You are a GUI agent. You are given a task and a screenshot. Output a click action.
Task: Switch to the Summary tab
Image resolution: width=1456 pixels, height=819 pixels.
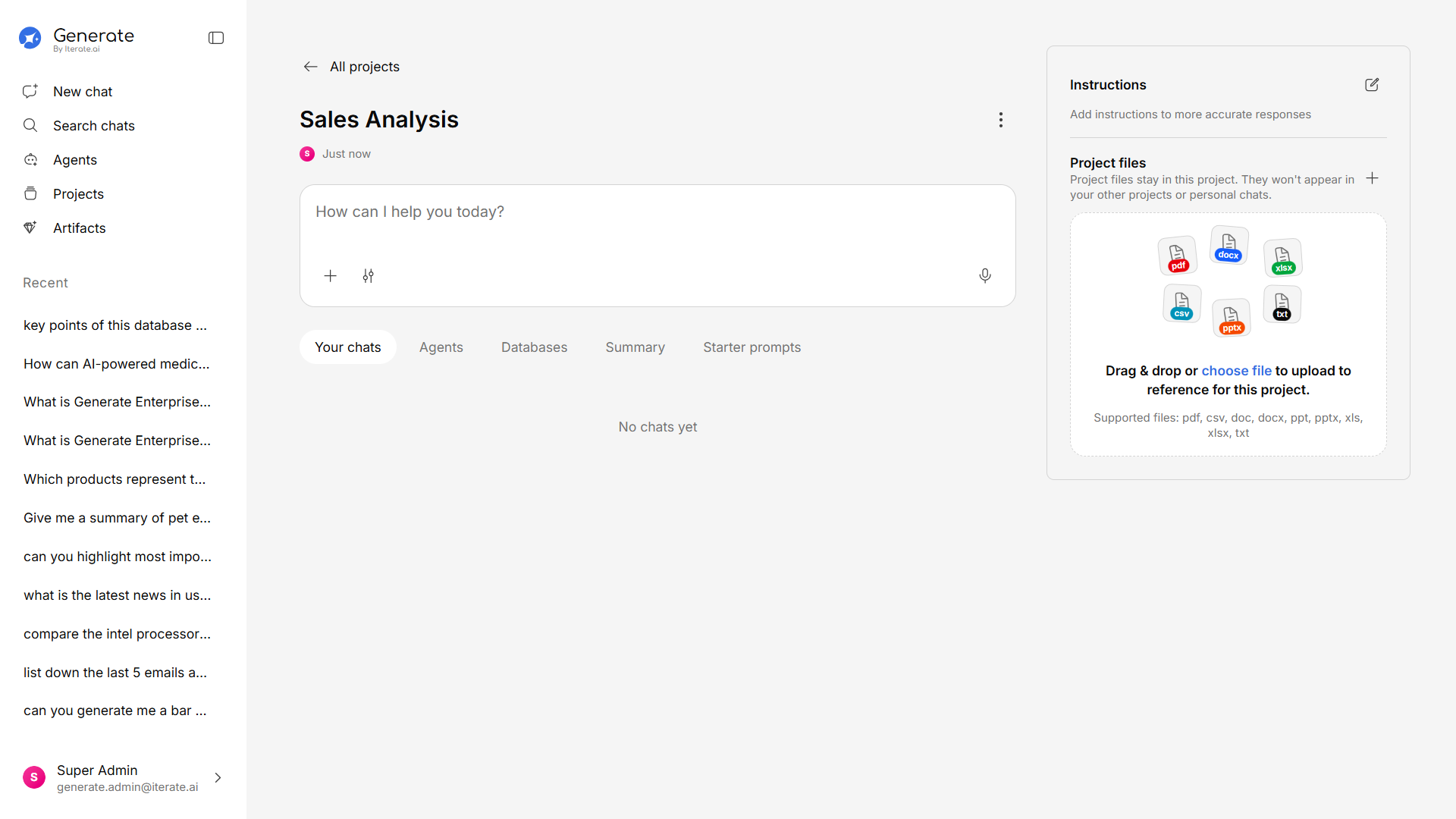click(x=635, y=347)
